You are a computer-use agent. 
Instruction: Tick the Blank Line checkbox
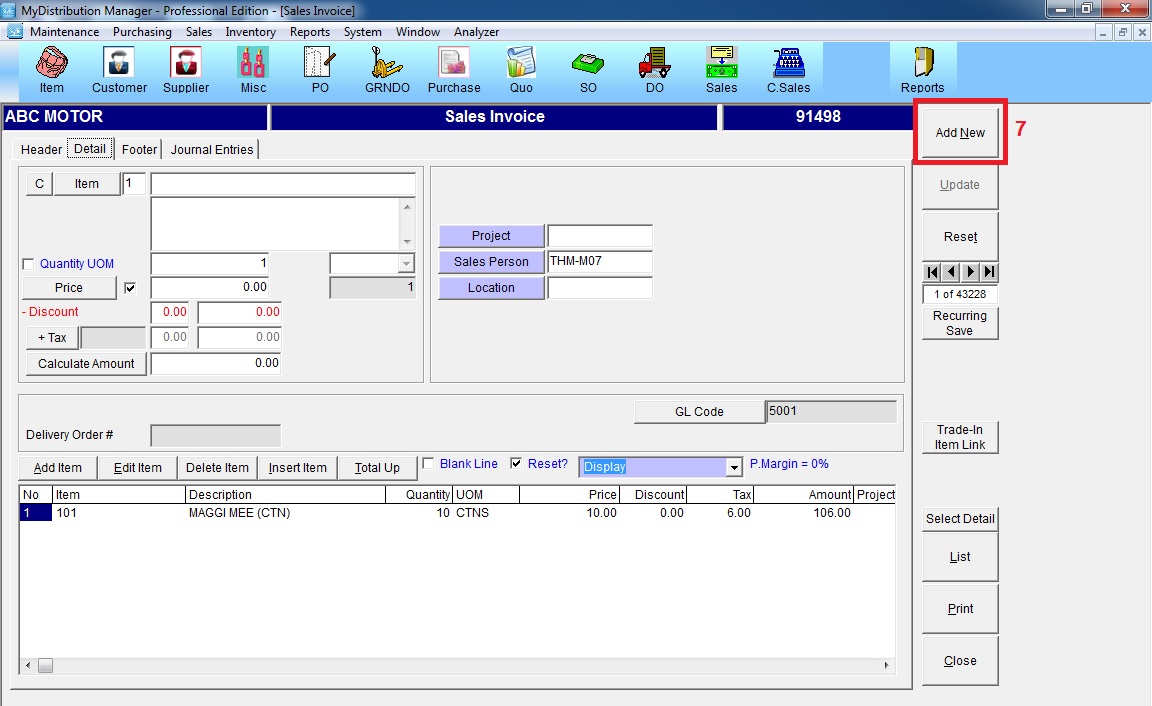(x=428, y=464)
